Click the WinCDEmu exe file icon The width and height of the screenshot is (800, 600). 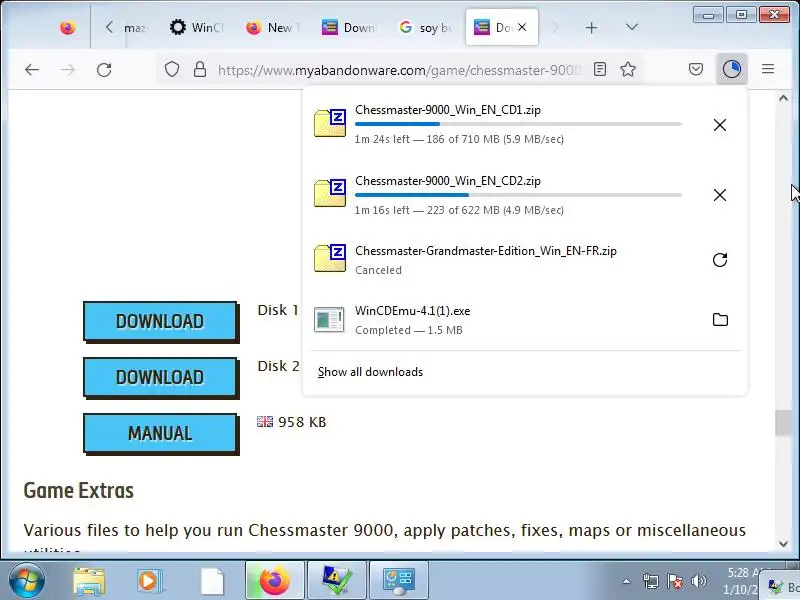pyautogui.click(x=329, y=319)
